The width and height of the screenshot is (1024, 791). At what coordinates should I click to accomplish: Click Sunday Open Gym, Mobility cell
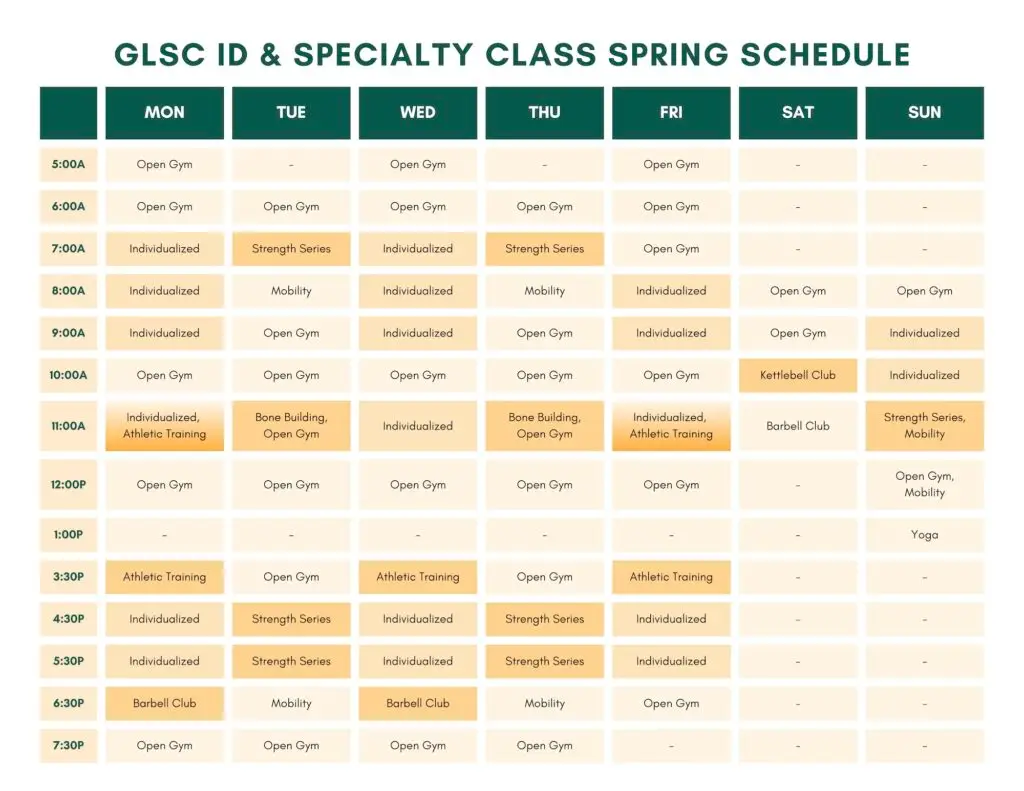click(x=925, y=485)
